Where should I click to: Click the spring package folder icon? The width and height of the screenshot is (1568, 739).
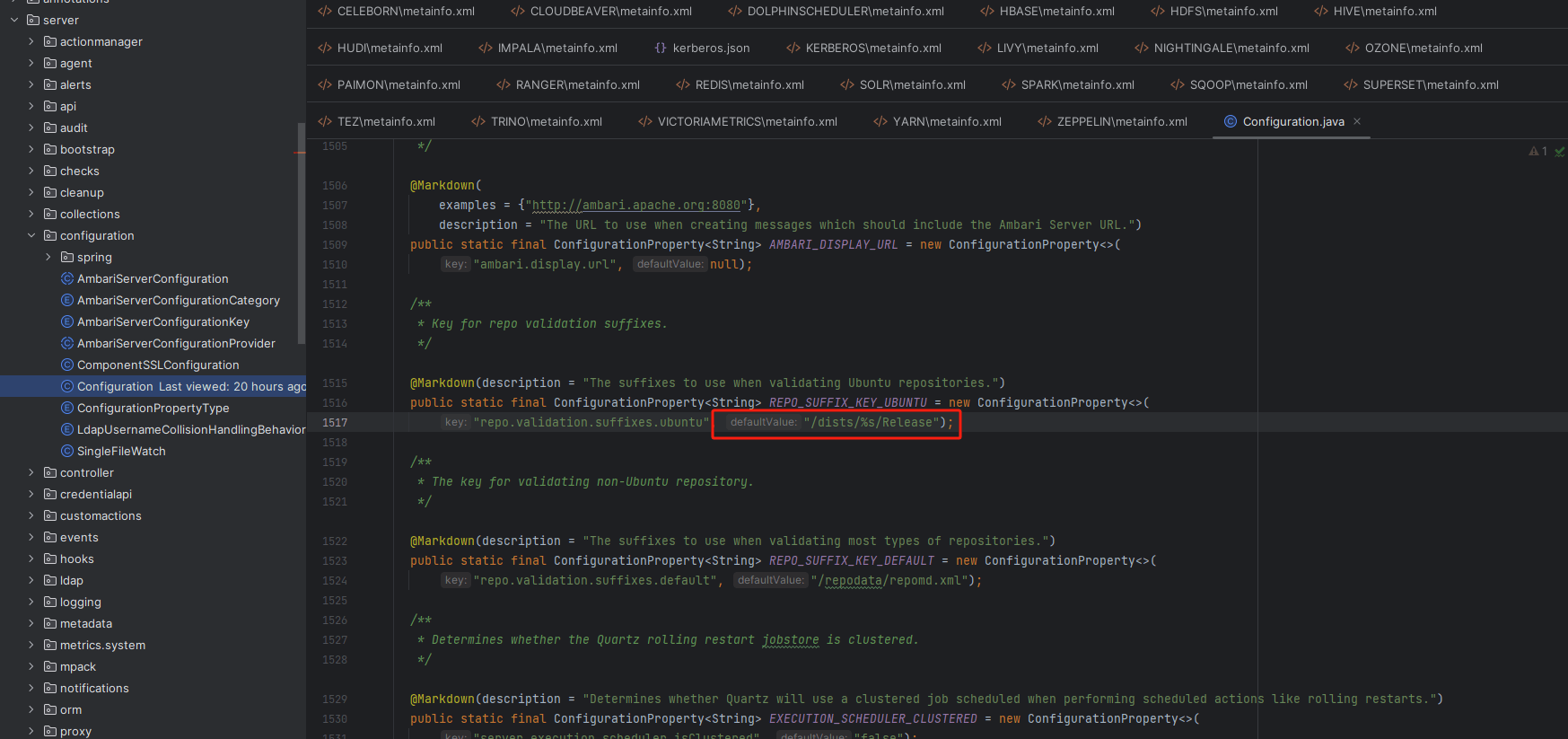click(x=67, y=257)
